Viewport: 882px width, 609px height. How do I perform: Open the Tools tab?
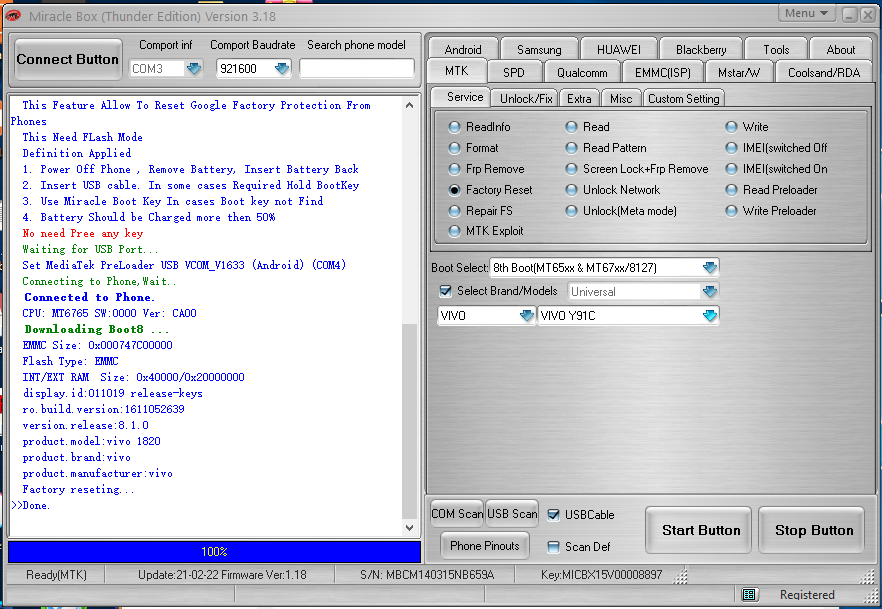[x=776, y=49]
